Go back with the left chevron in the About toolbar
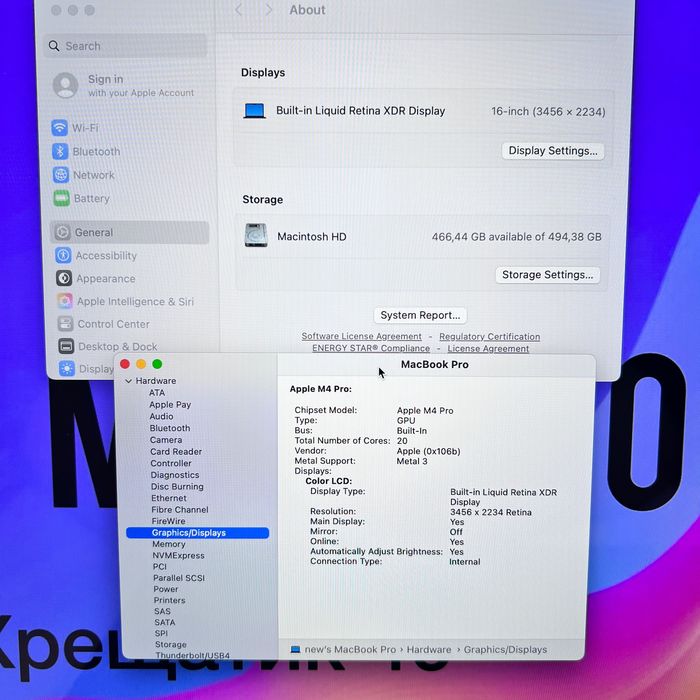700x700 pixels. pyautogui.click(x=239, y=10)
